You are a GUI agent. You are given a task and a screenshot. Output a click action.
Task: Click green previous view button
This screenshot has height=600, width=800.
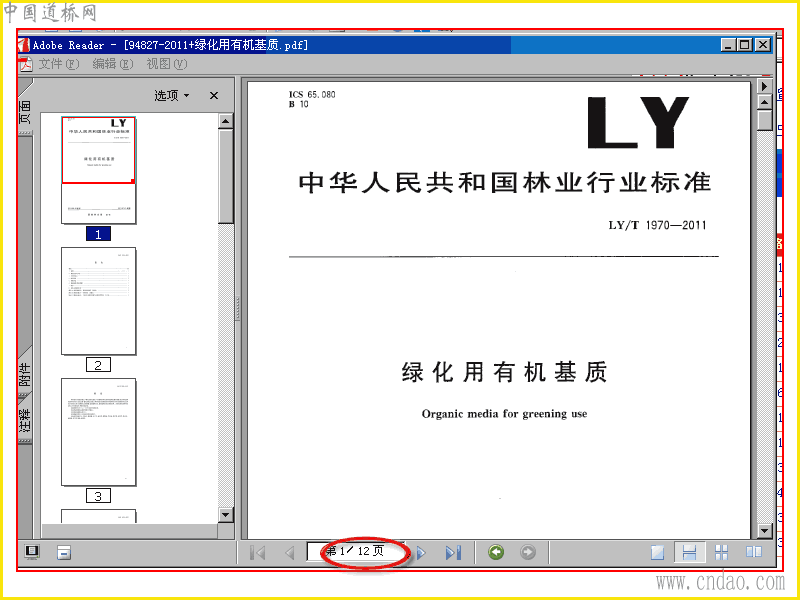click(496, 552)
